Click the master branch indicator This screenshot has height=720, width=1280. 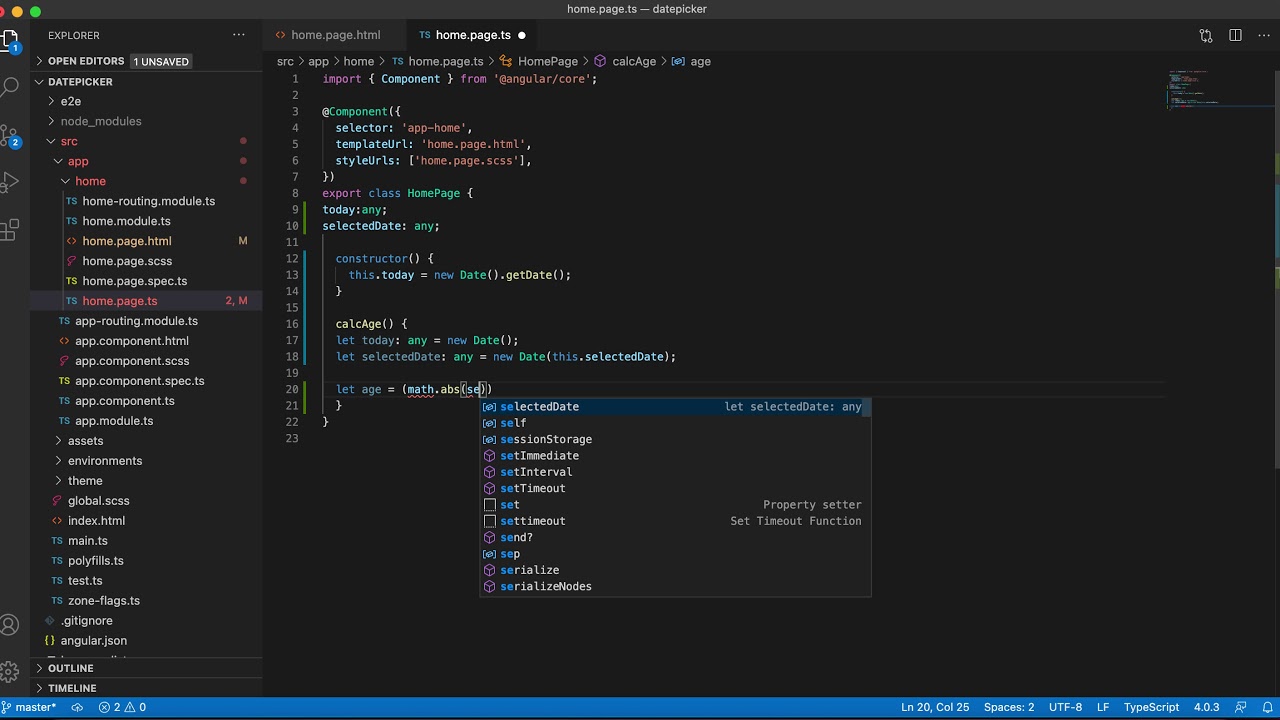pos(34,707)
